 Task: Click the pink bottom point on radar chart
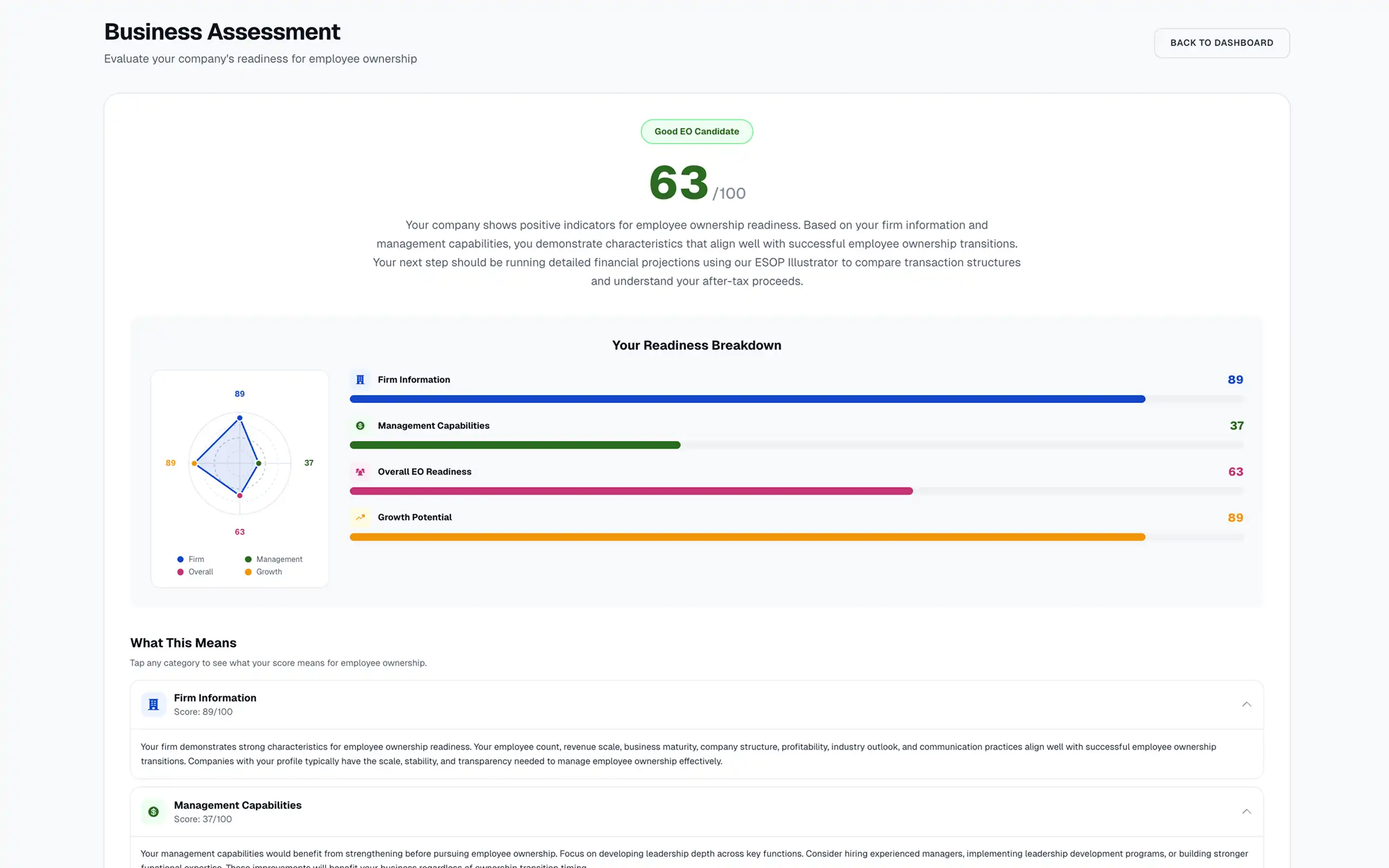[240, 495]
